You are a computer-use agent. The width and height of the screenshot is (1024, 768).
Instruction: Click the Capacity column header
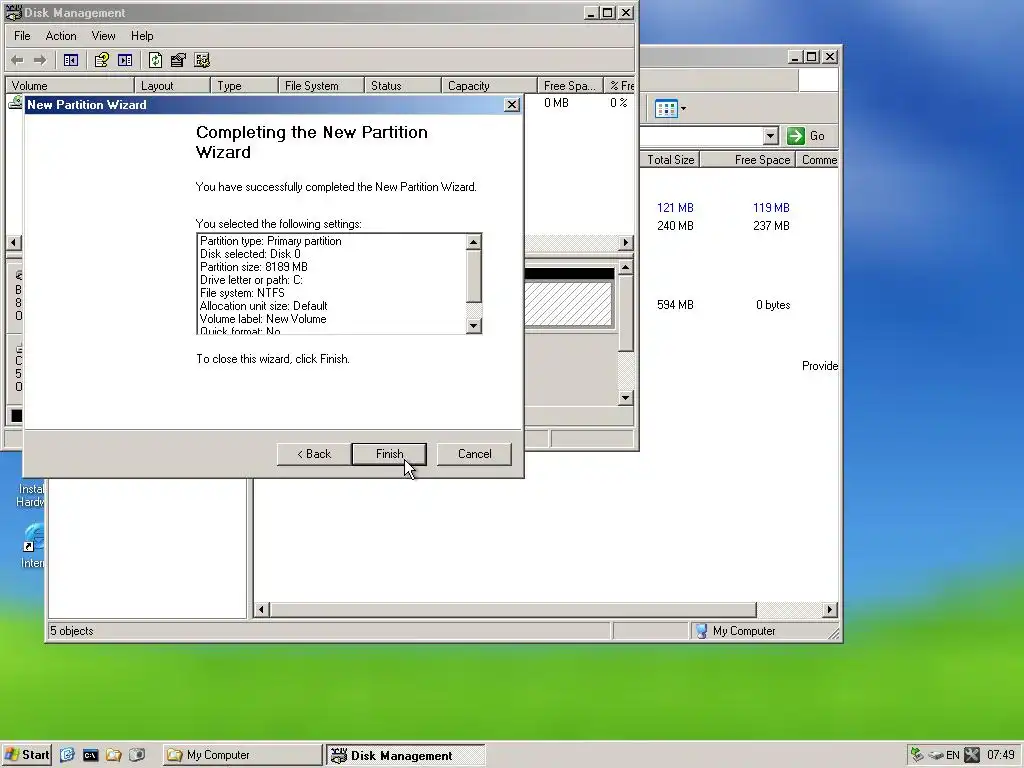(489, 86)
